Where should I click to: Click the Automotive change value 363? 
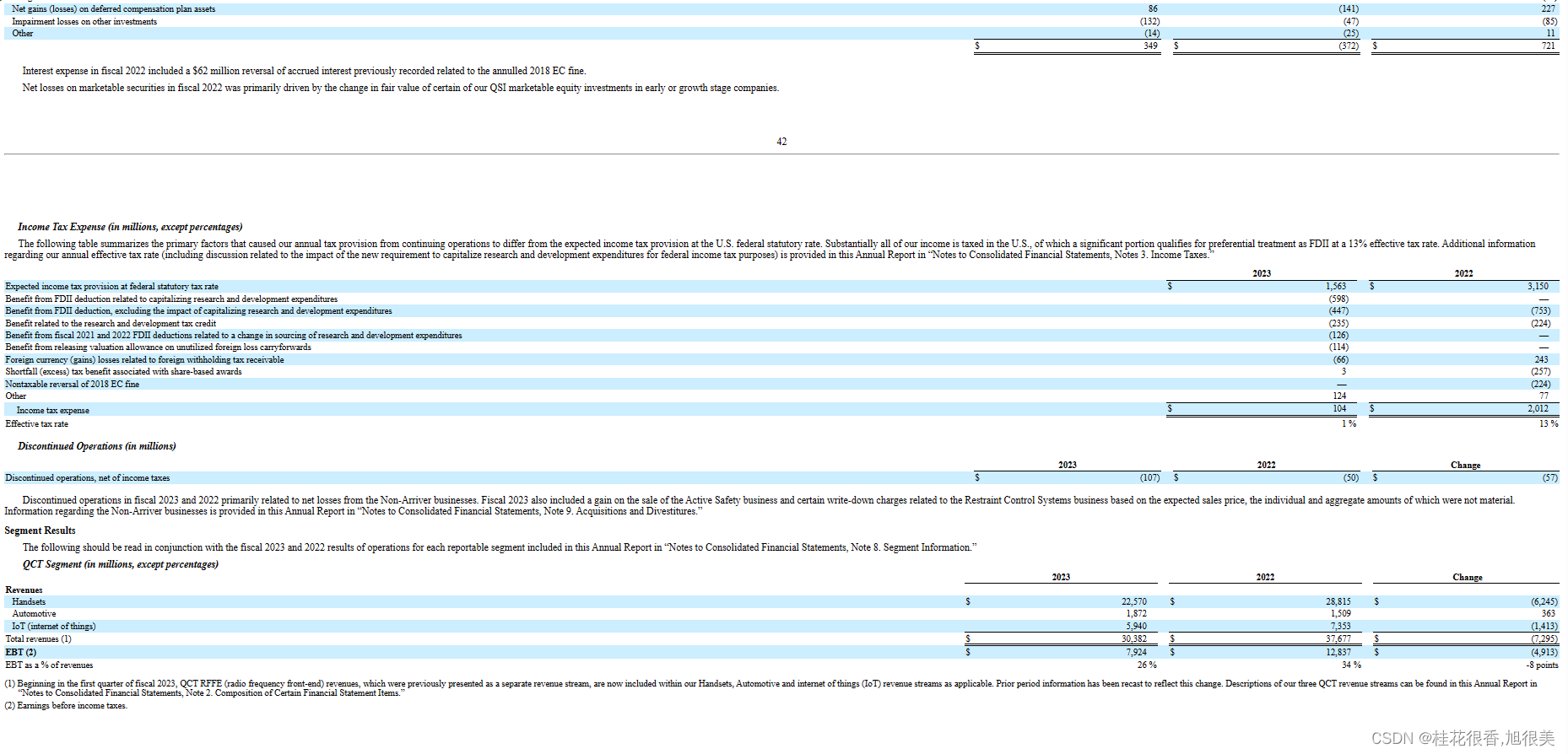1548,614
